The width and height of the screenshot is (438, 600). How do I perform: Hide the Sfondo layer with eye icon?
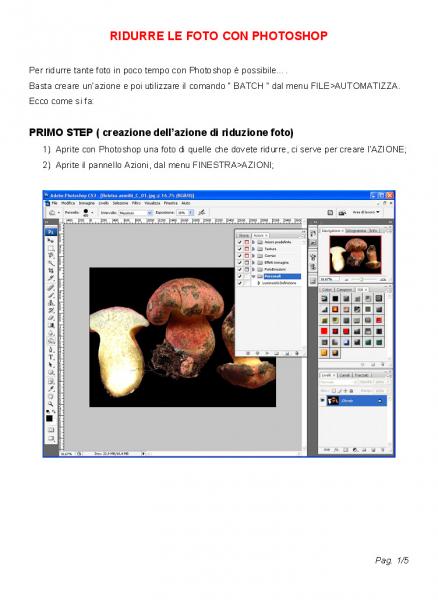(x=322, y=401)
